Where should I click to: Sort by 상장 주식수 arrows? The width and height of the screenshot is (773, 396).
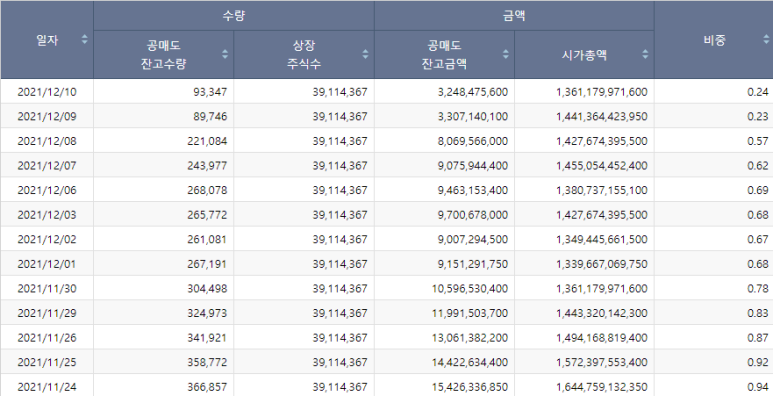point(365,54)
